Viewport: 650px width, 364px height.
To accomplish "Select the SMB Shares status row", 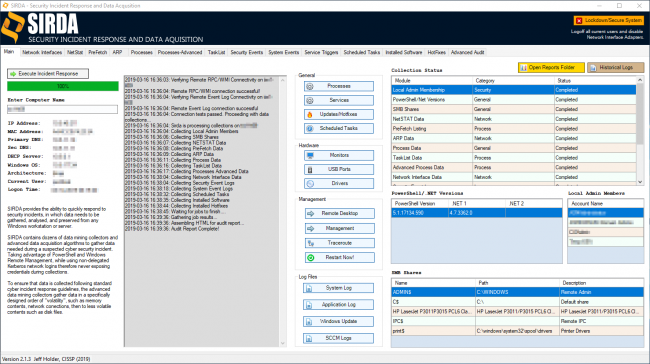I will pos(514,109).
